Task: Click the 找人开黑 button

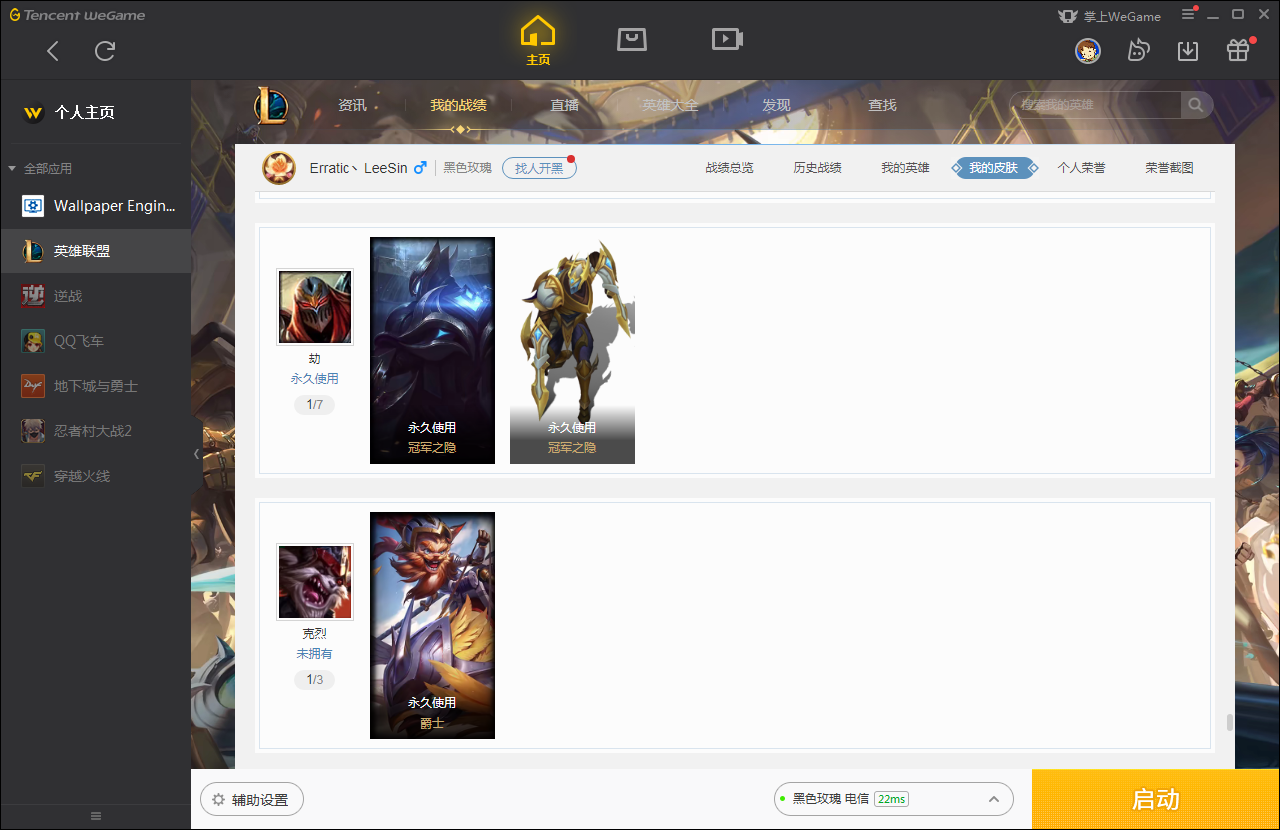Action: click(539, 168)
